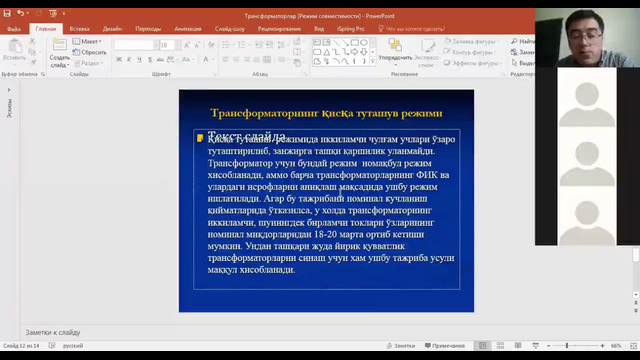Apply bulleted list
640x360 pixels.
pos(227,45)
